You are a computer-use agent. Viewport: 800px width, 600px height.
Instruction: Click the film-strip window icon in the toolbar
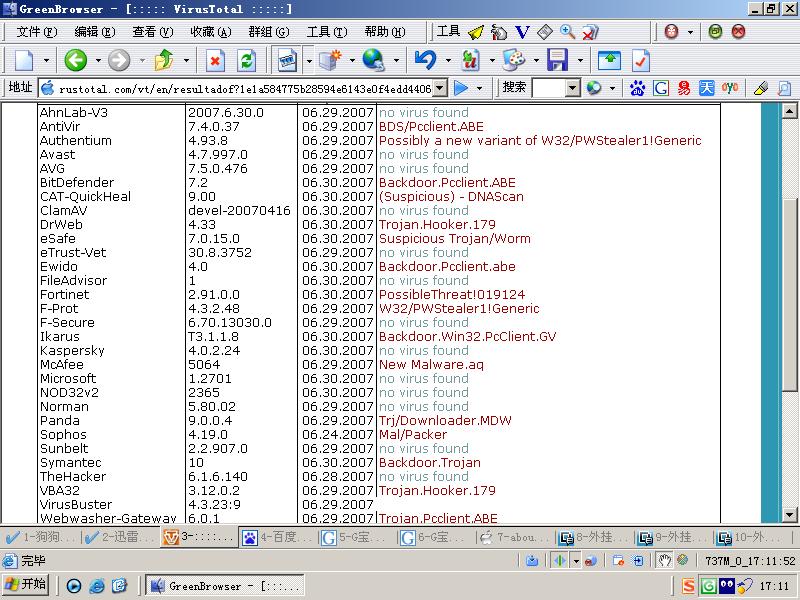coord(287,61)
